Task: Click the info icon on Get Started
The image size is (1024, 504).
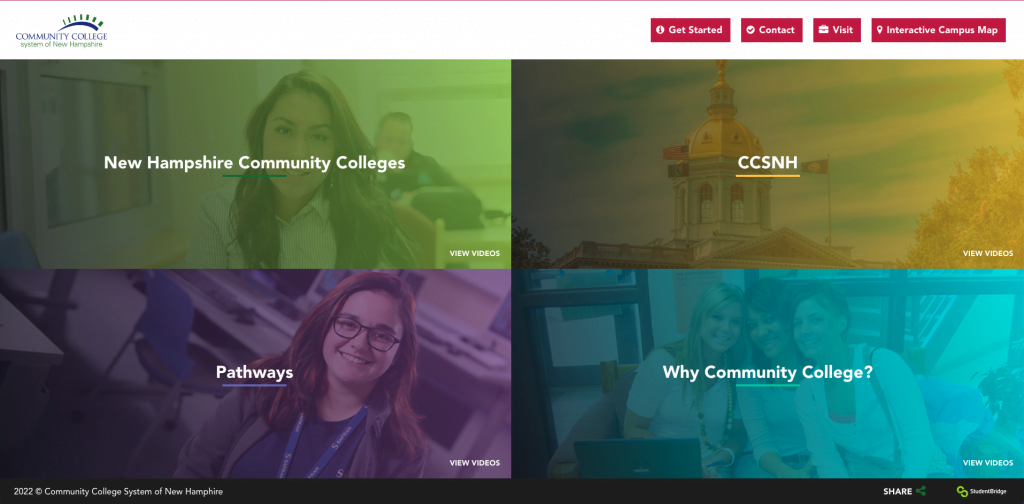Action: pos(660,30)
